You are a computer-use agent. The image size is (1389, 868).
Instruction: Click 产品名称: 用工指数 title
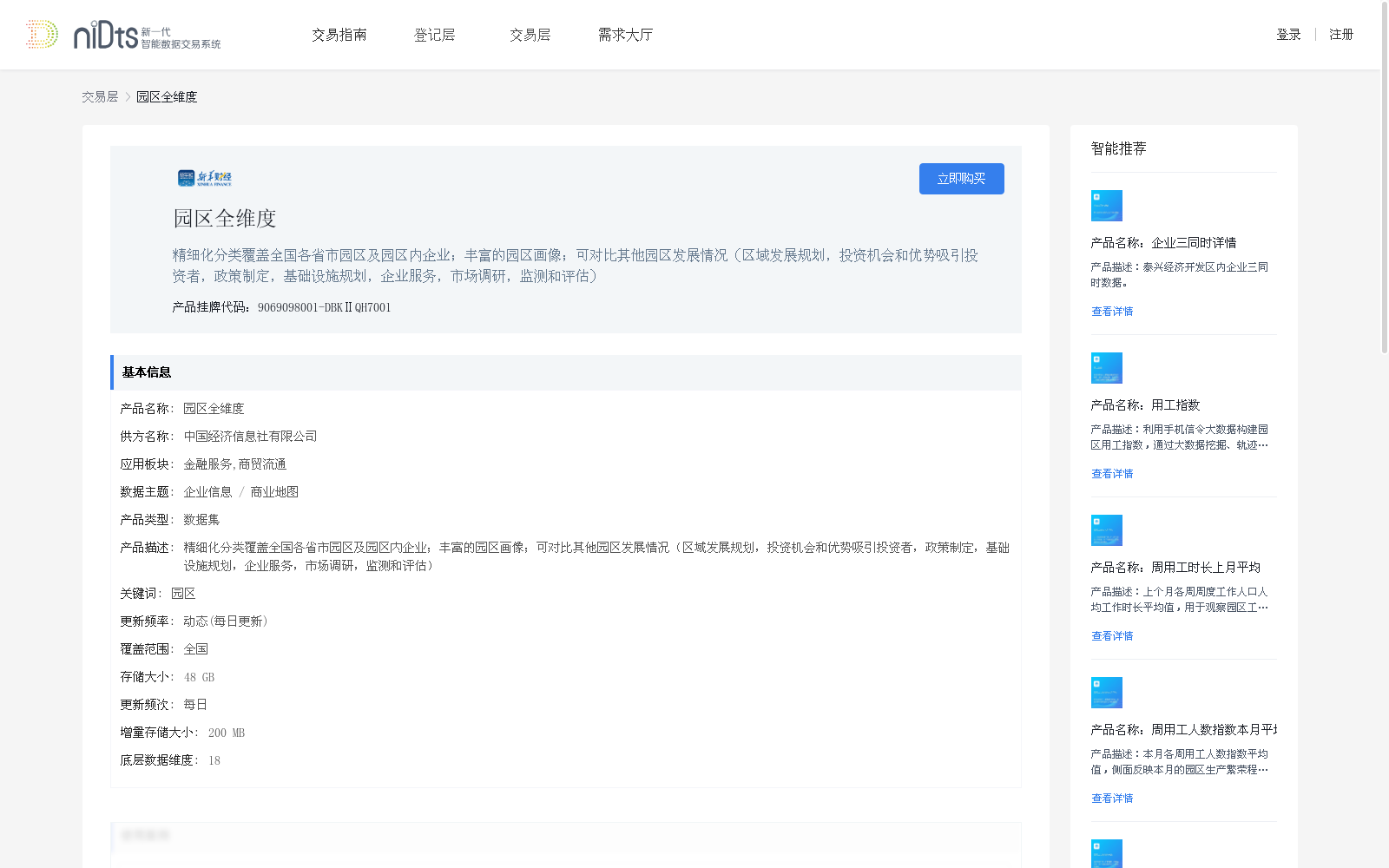point(1145,405)
